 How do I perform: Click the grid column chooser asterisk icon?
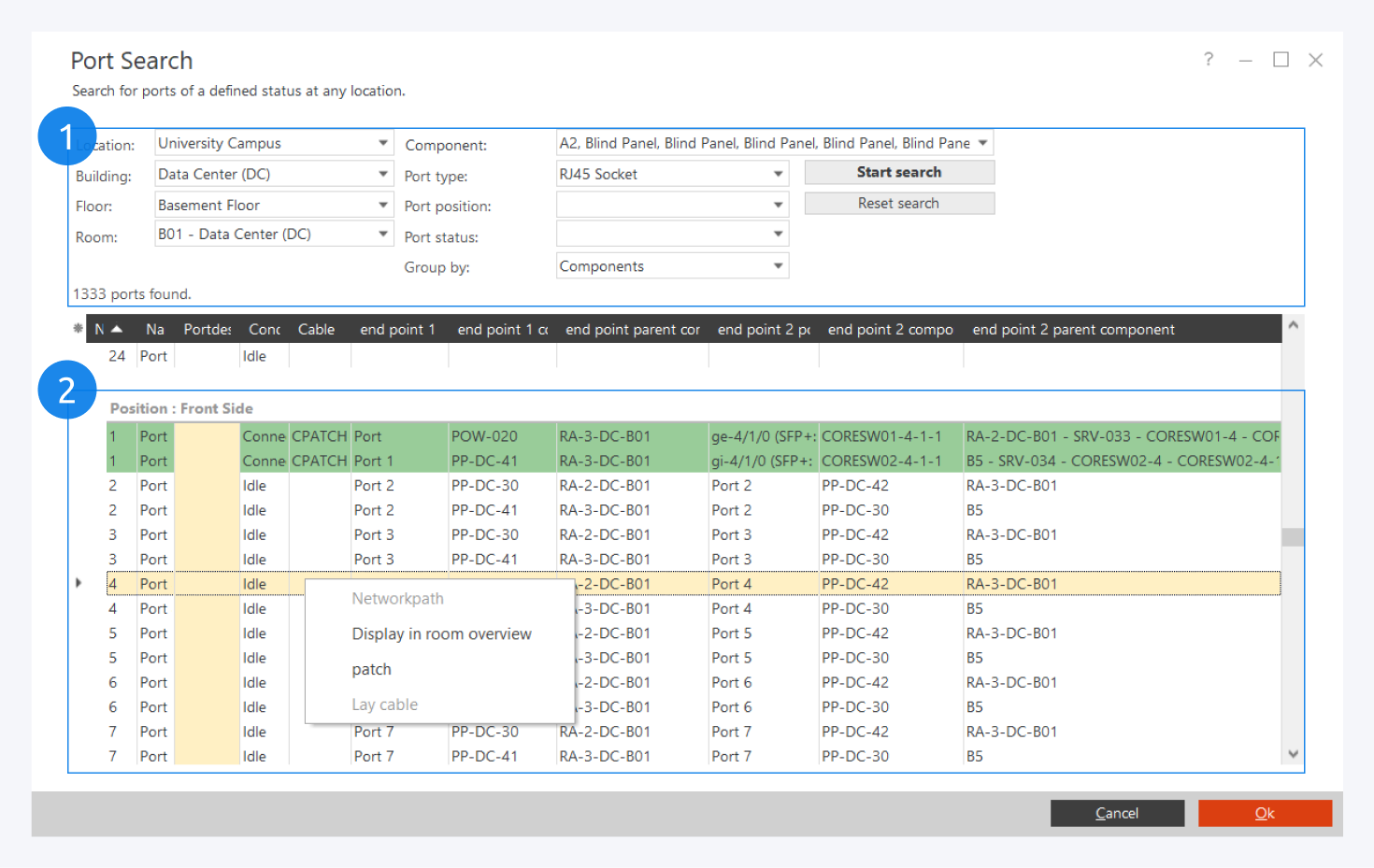tap(78, 329)
